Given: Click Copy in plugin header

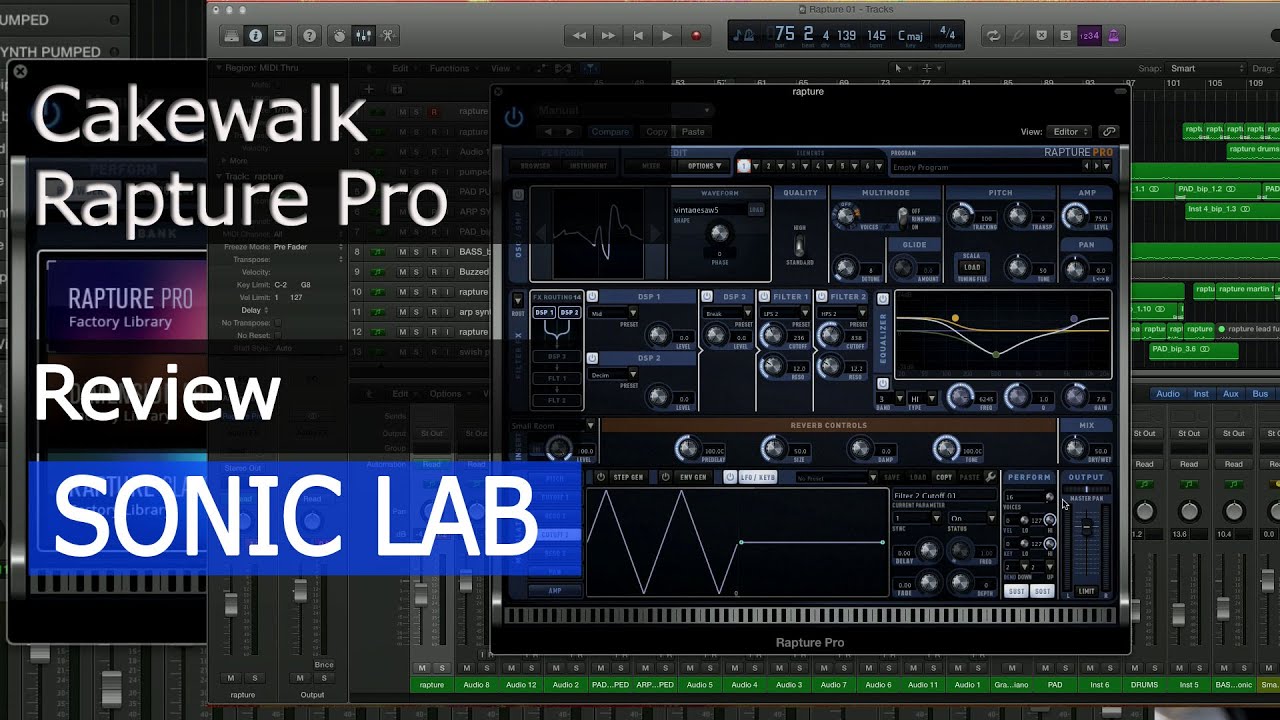Looking at the screenshot, I should (657, 132).
